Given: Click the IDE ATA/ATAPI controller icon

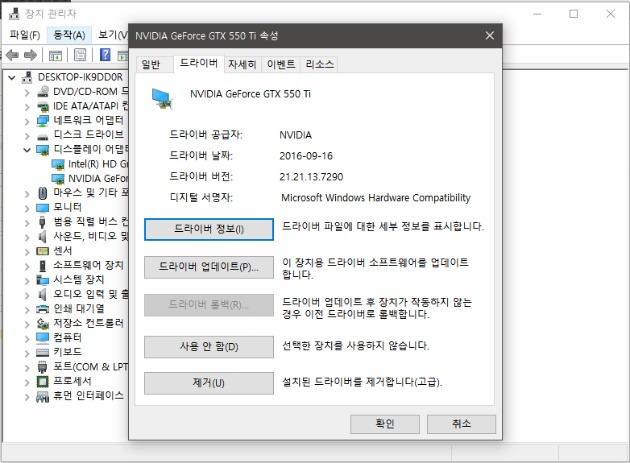Looking at the screenshot, I should pyautogui.click(x=43, y=107).
